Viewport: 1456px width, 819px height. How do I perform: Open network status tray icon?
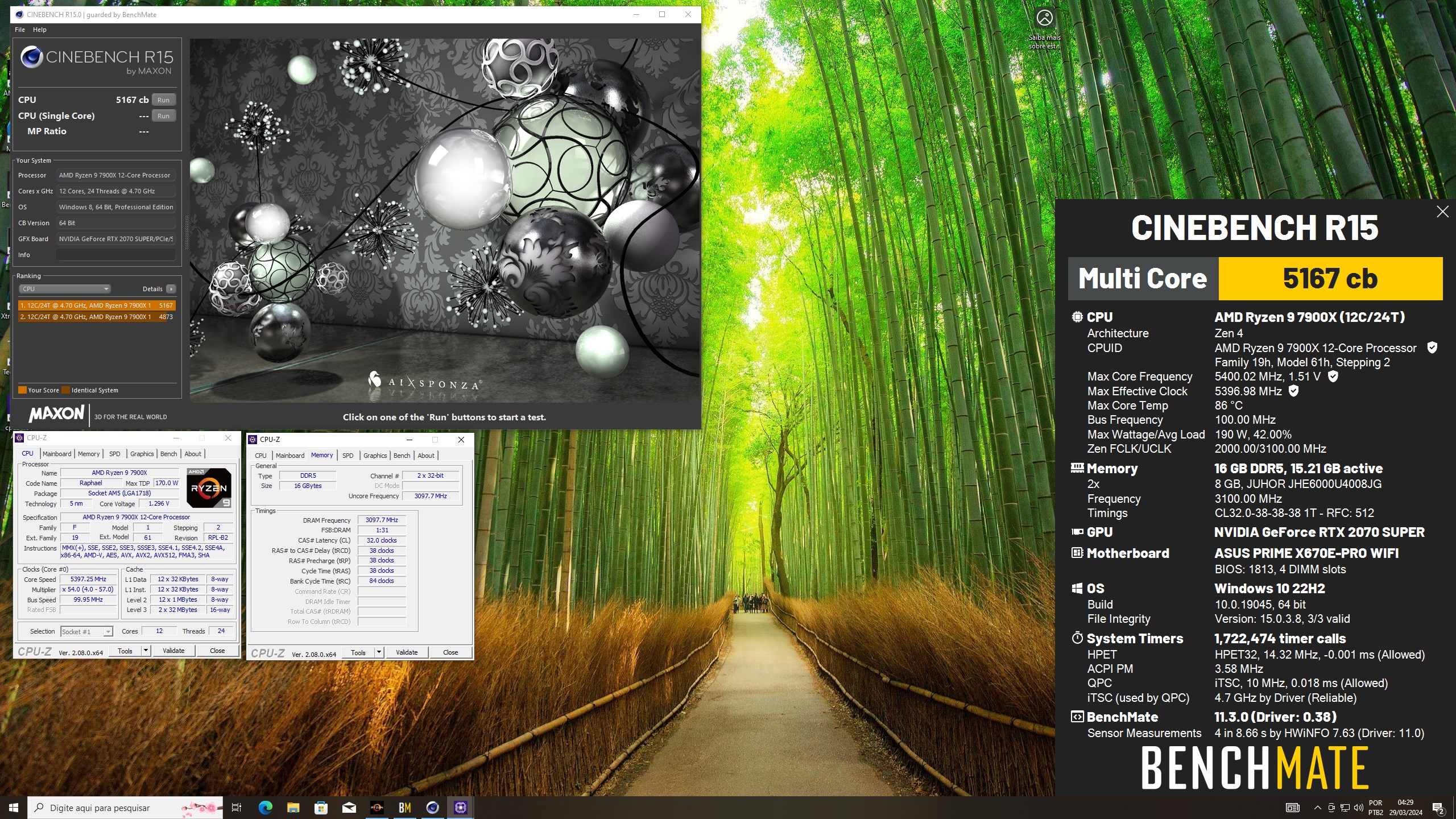click(1345, 808)
